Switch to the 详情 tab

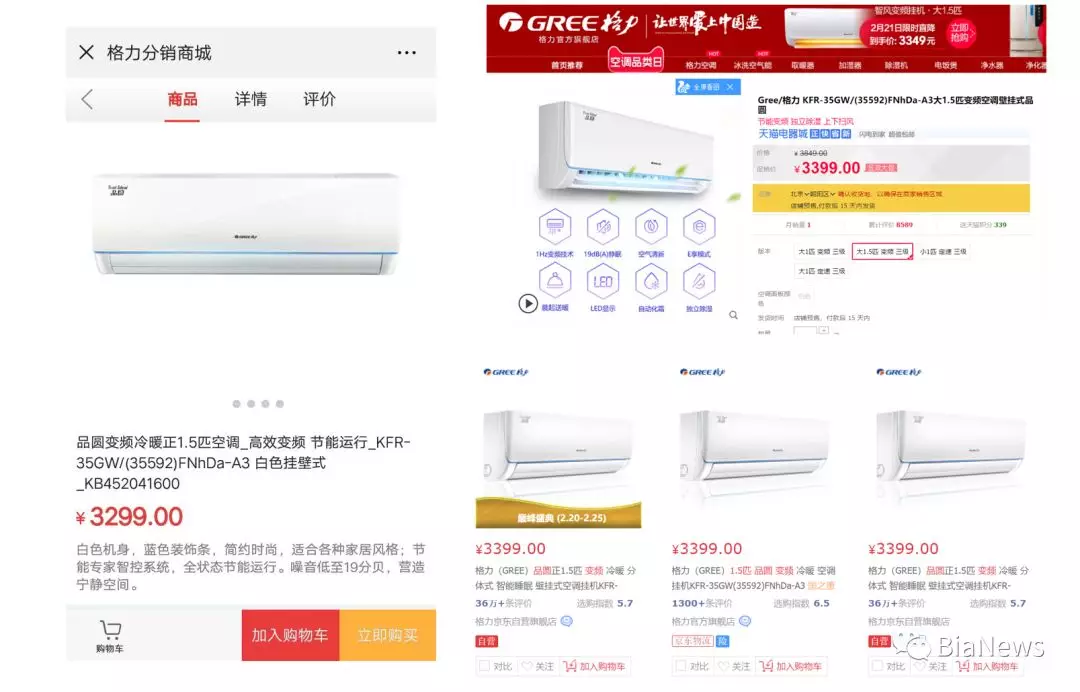[x=251, y=99]
